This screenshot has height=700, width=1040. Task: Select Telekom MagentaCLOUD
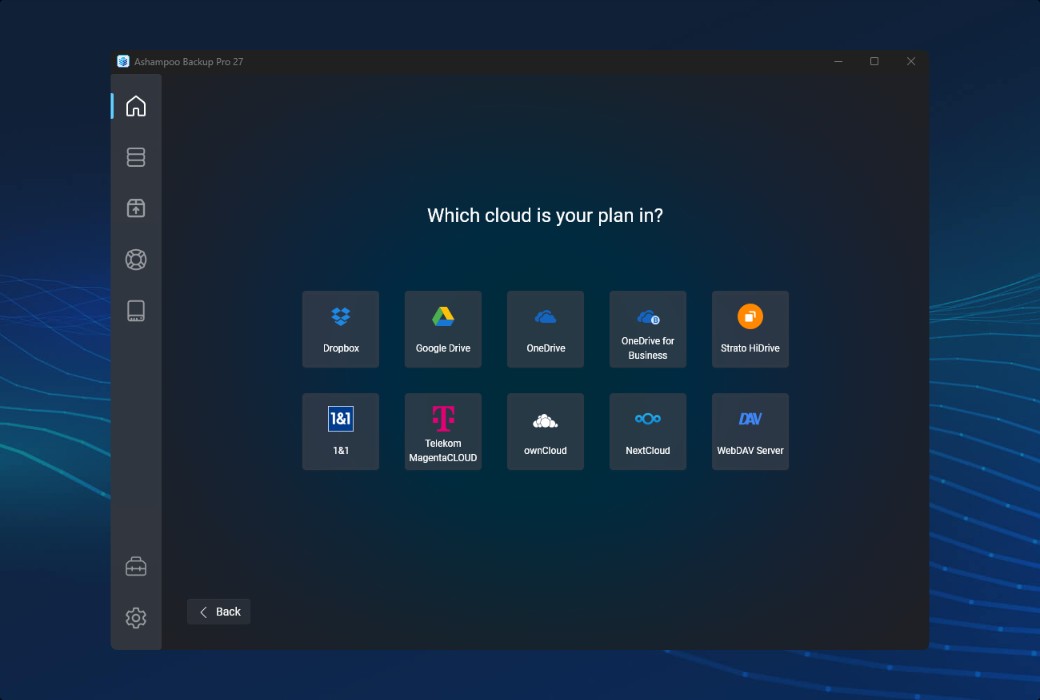pos(443,431)
